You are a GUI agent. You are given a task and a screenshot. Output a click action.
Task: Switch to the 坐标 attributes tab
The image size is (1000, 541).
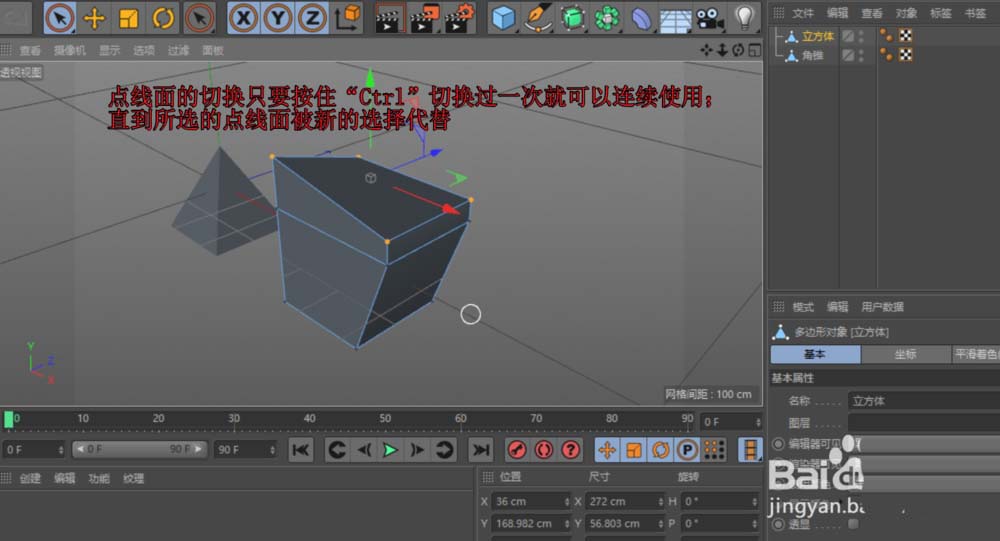point(905,354)
